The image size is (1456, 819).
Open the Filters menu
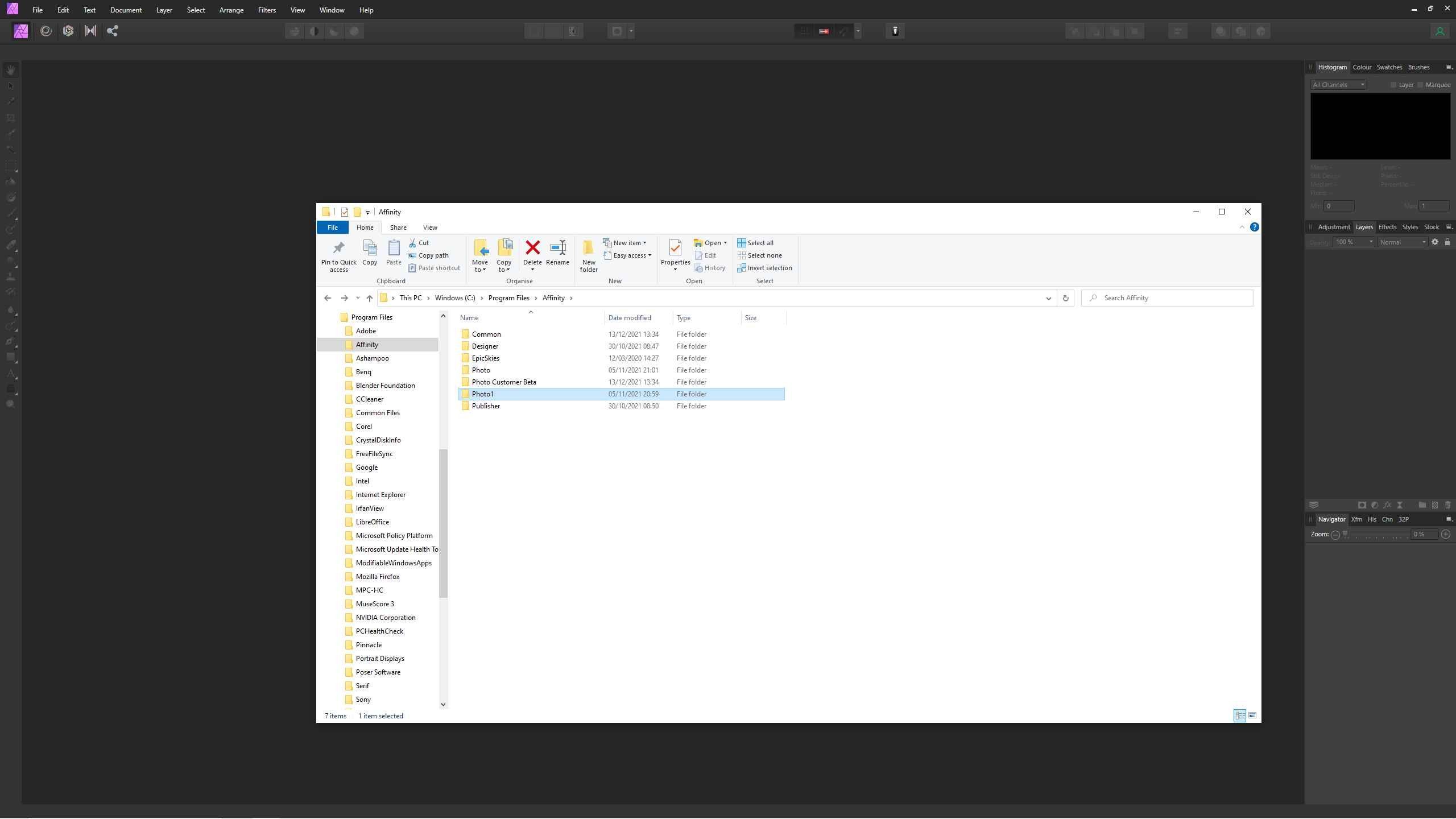pyautogui.click(x=267, y=10)
